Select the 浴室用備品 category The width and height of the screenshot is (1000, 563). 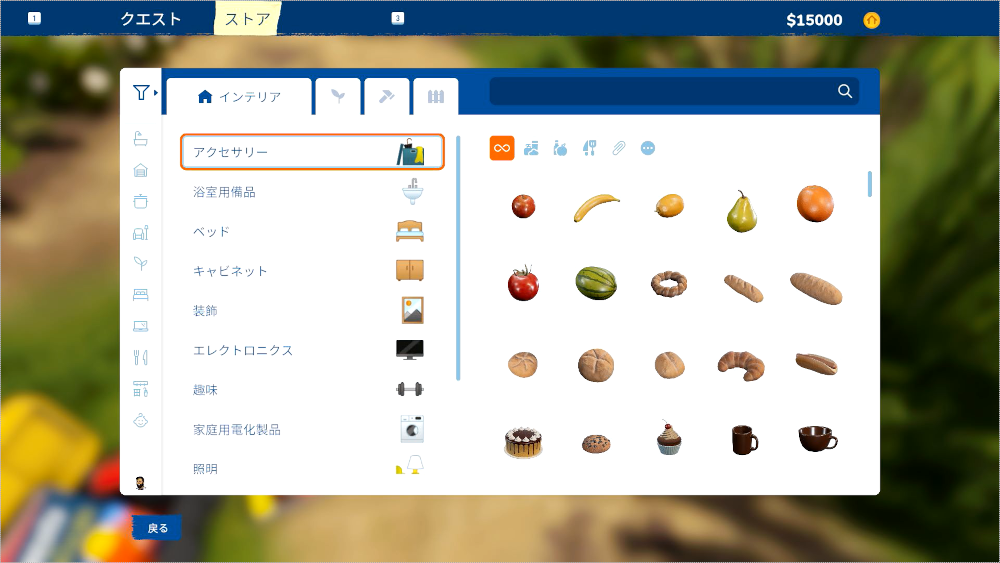click(312, 192)
